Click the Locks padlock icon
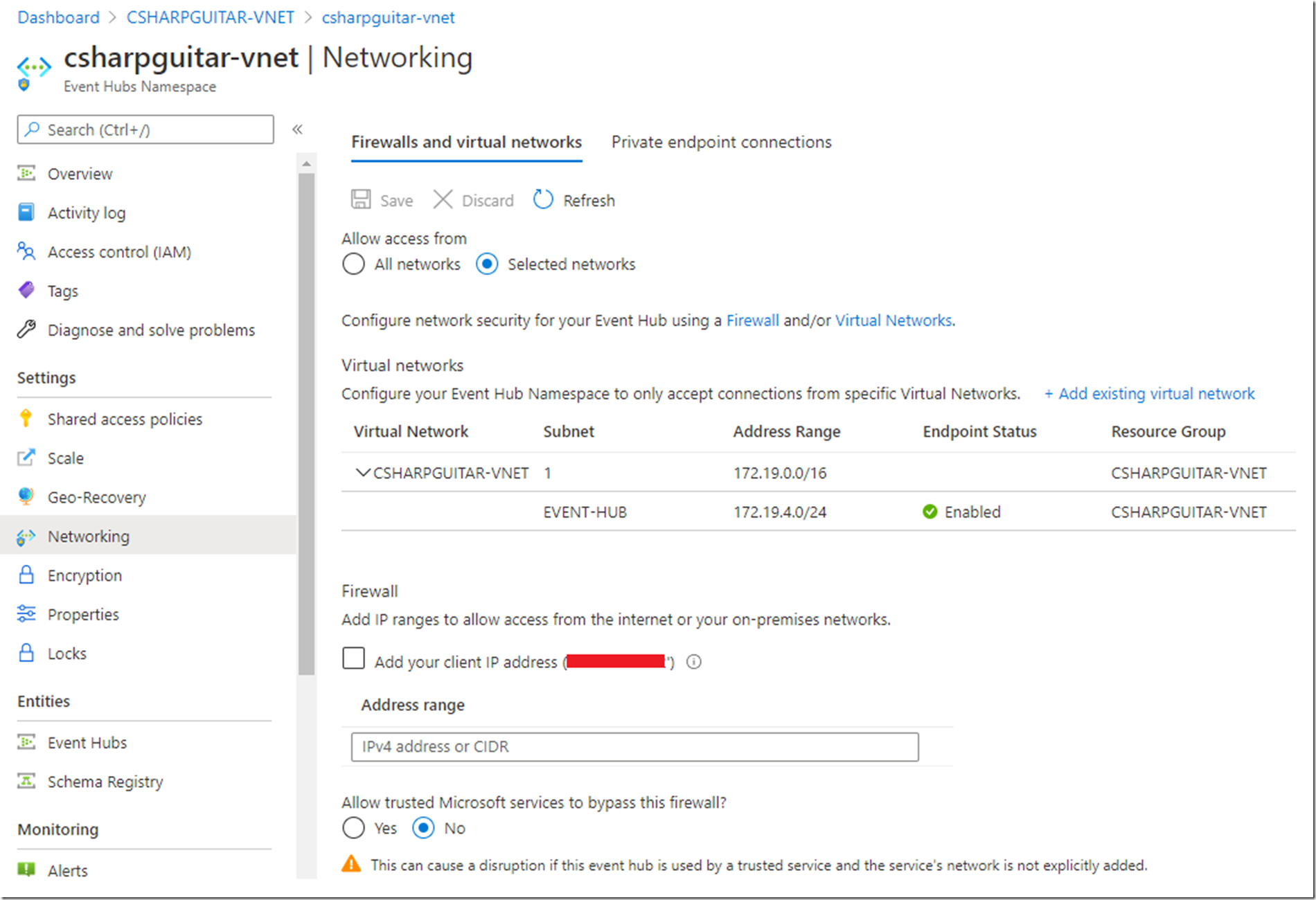Viewport: 1316px width, 900px height. [26, 653]
